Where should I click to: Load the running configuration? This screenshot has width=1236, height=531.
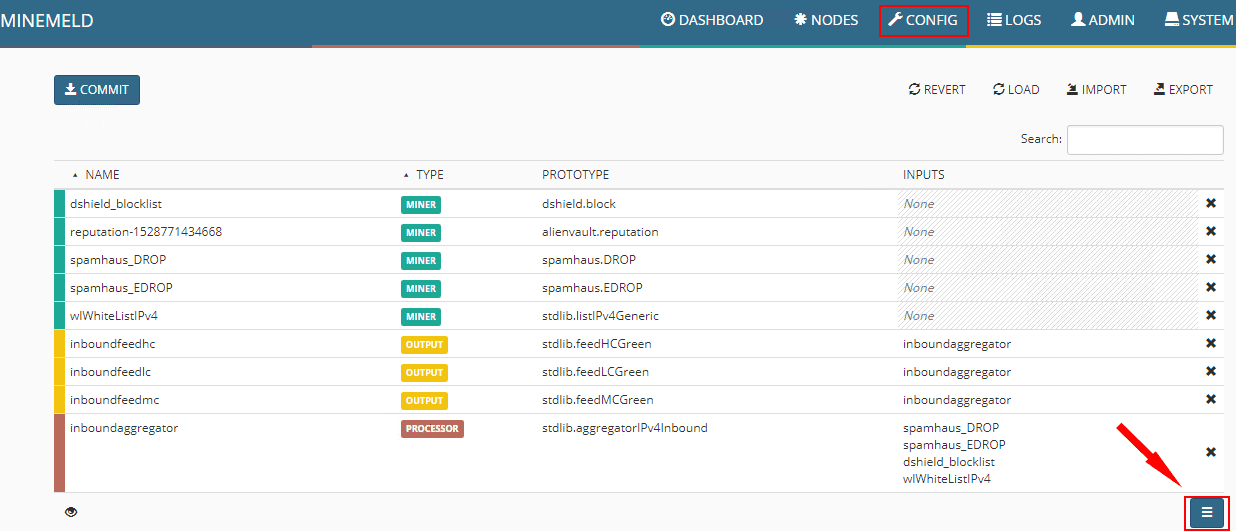coord(1016,90)
